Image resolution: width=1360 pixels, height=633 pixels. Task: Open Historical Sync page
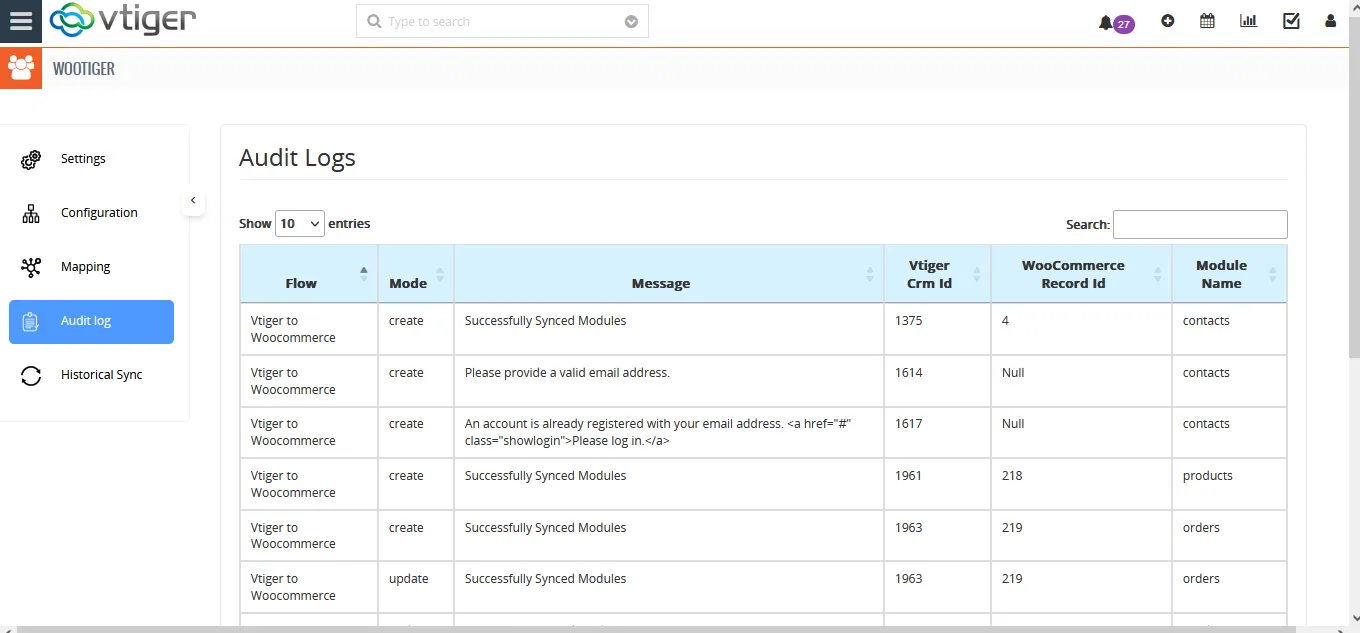click(x=101, y=375)
